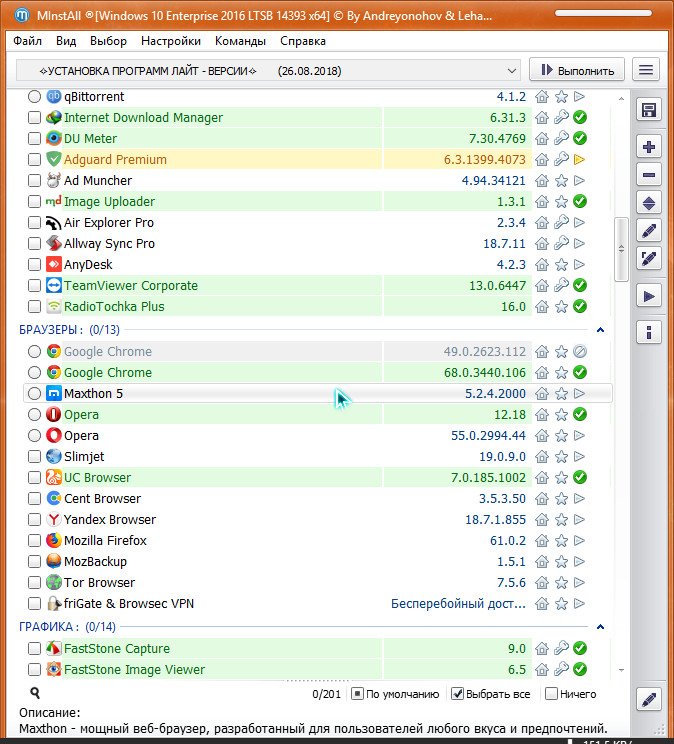This screenshot has height=744, width=674.
Task: Click play arrow in Maxthon 5 row
Action: (580, 393)
